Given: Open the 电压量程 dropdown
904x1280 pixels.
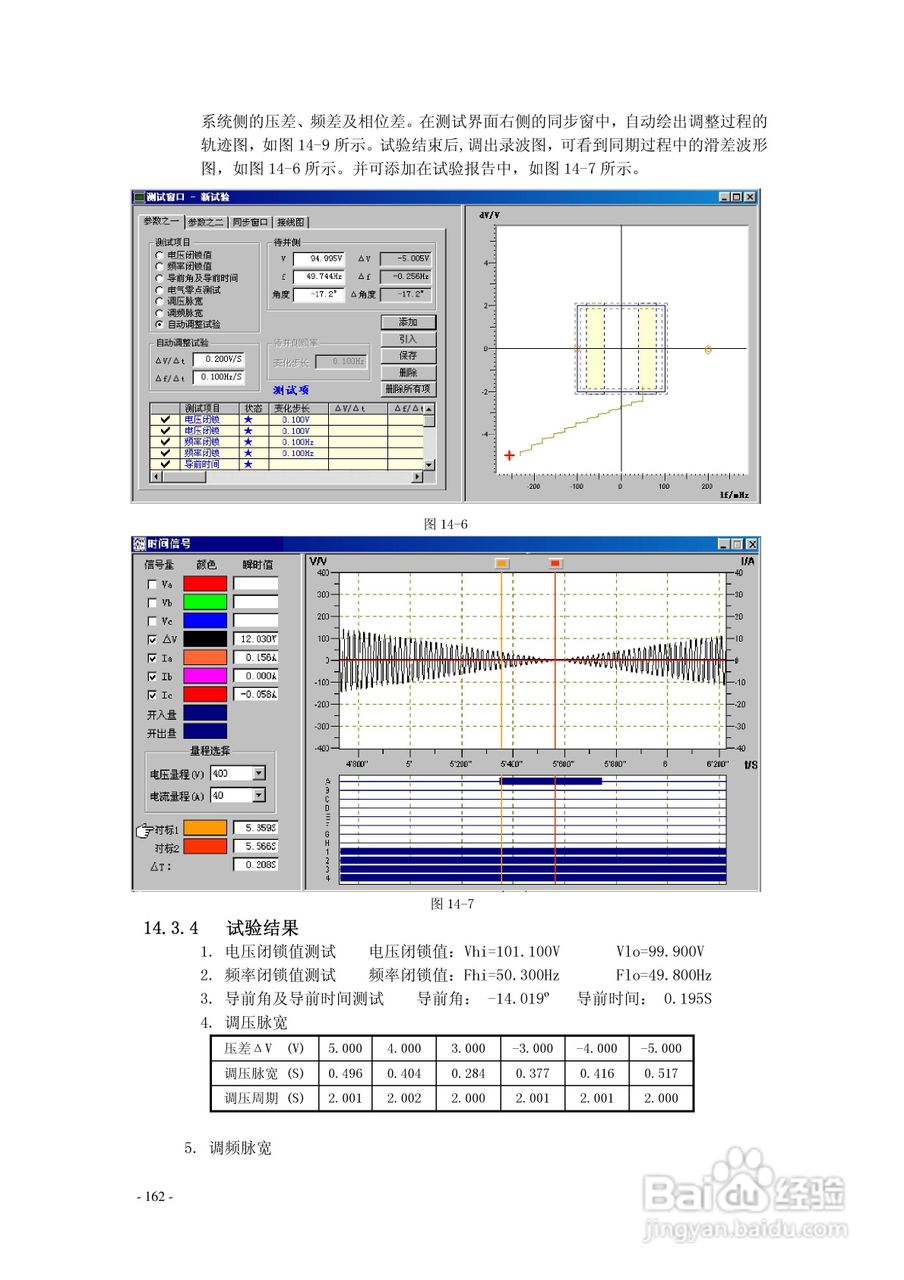Looking at the screenshot, I should 259,773.
